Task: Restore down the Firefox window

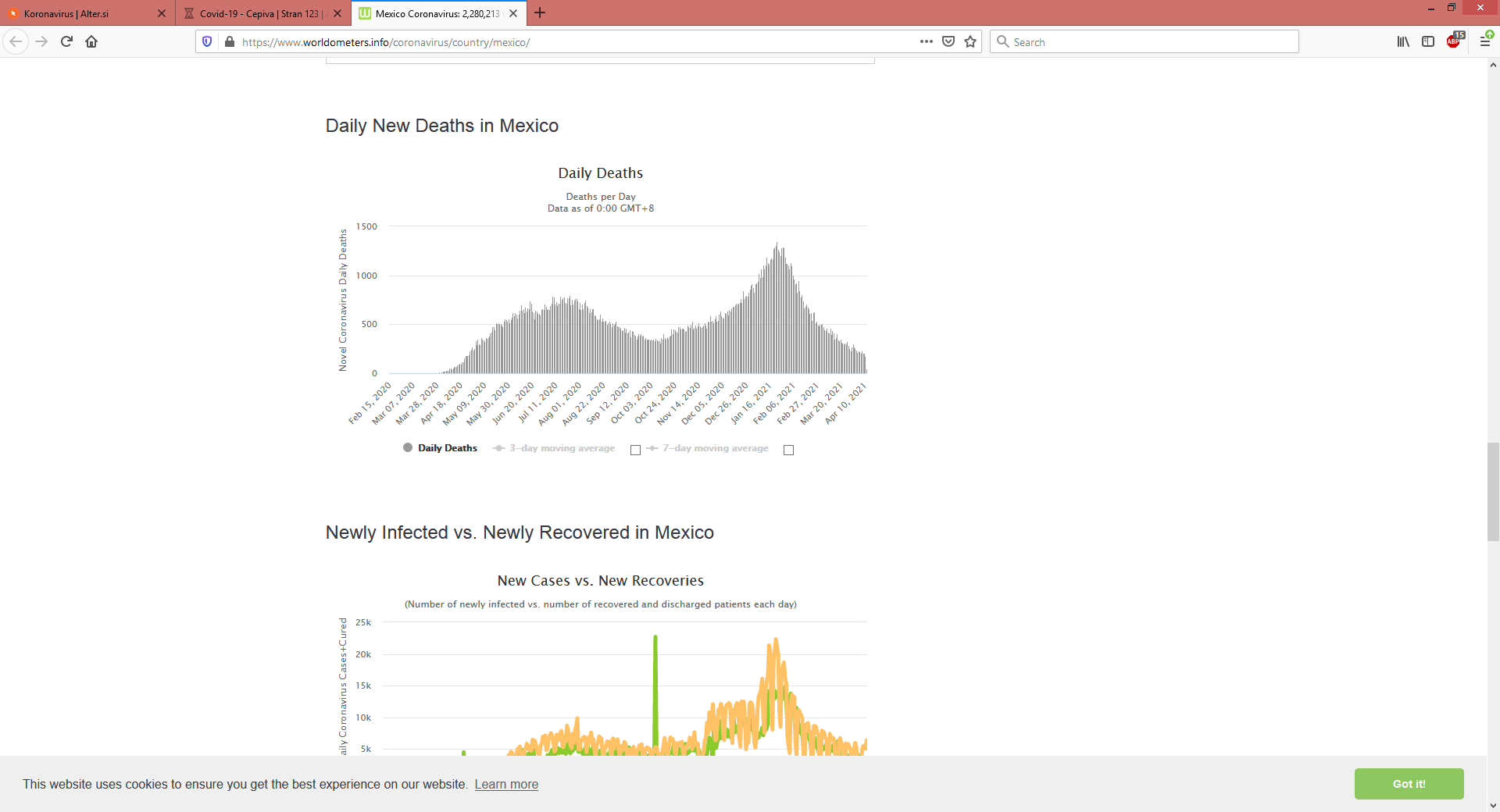Action: click(x=1452, y=8)
